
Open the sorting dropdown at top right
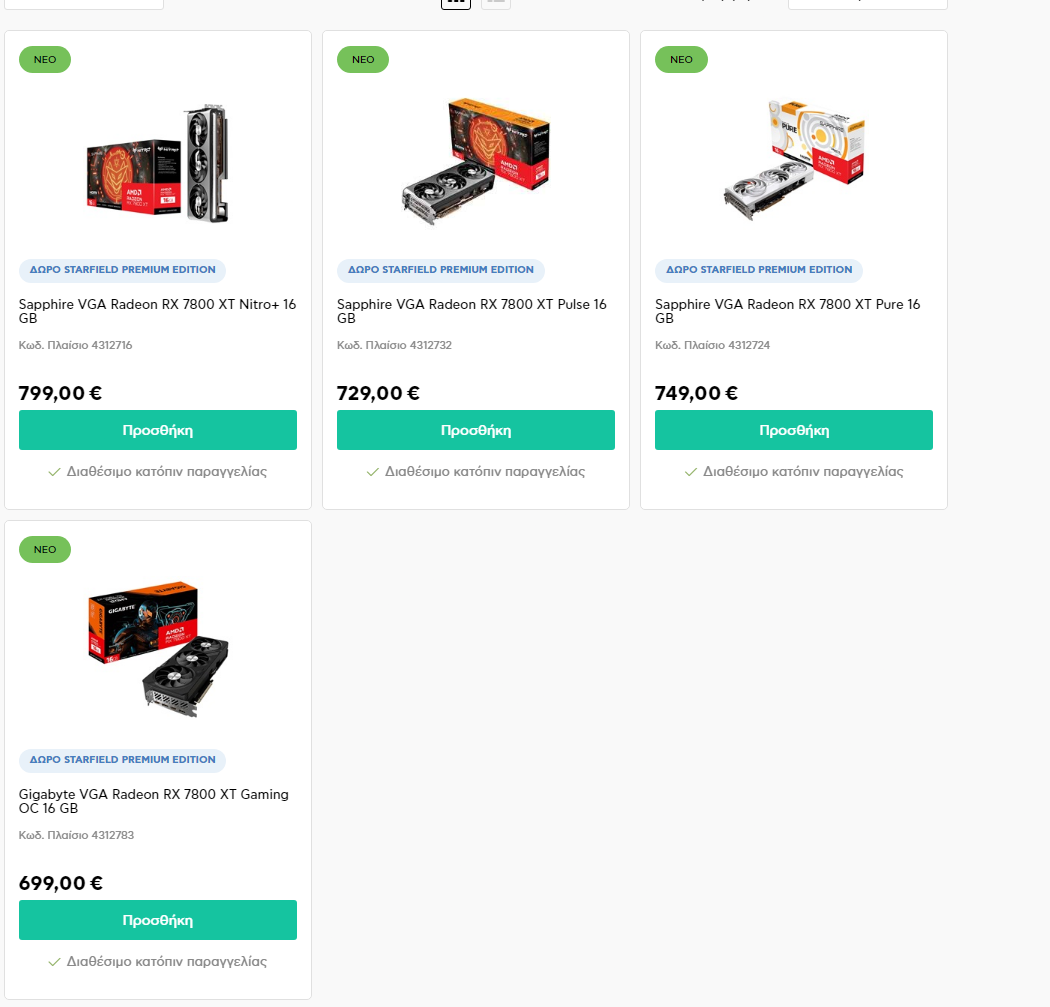point(867,3)
